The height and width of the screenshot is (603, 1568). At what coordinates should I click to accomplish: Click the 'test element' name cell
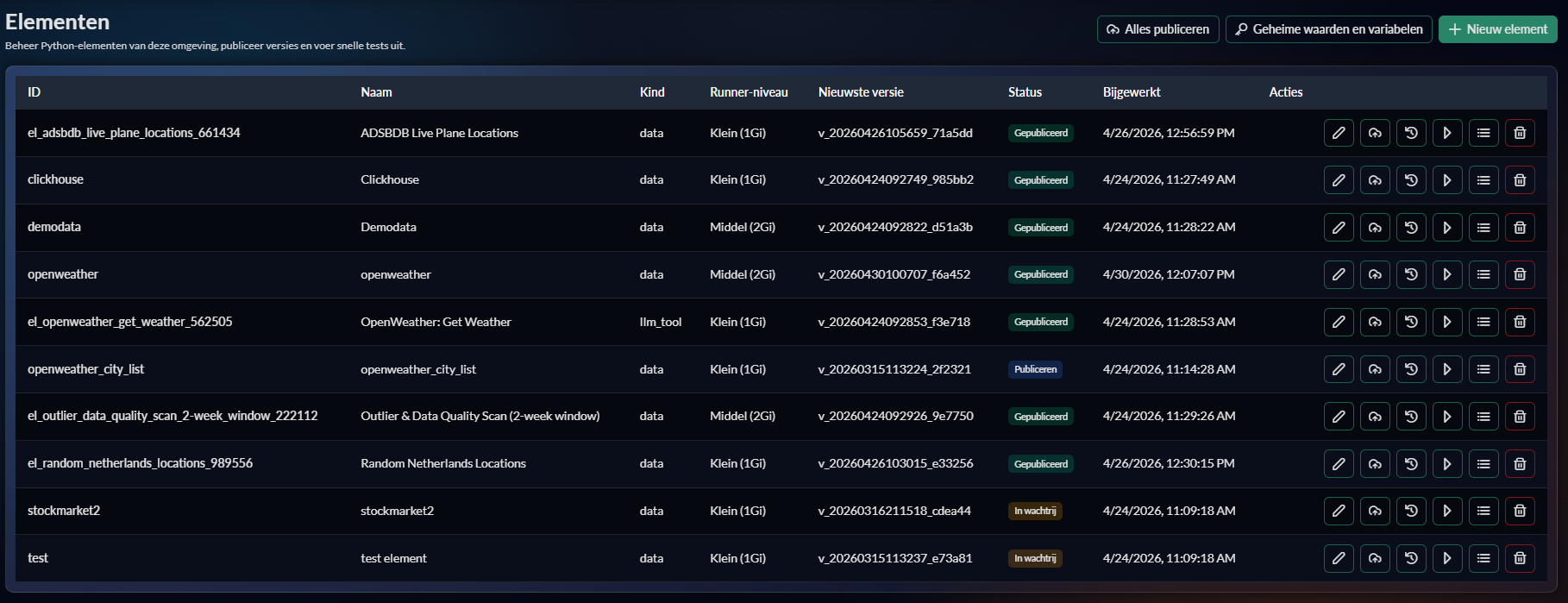pyautogui.click(x=393, y=558)
